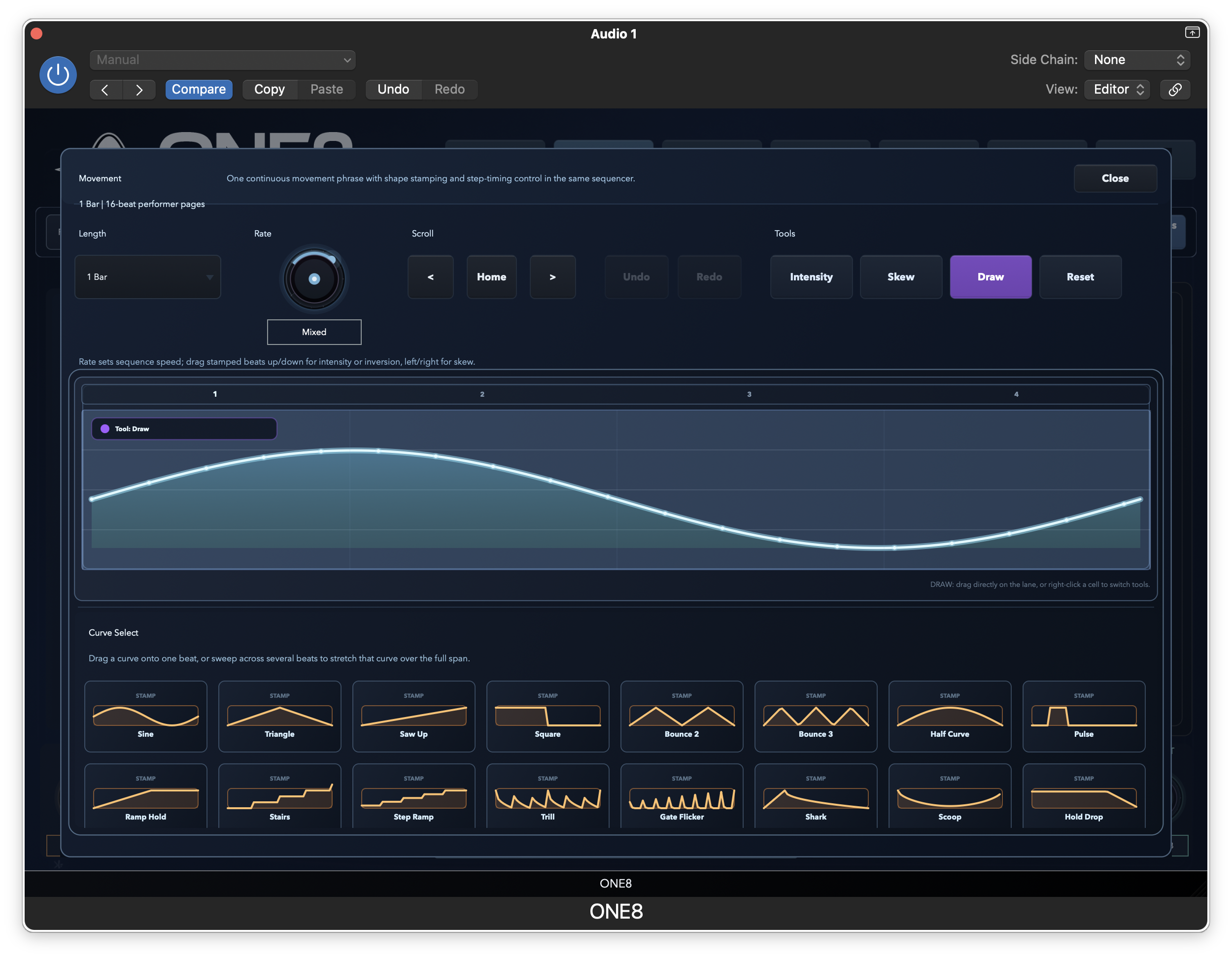The width and height of the screenshot is (1232, 959).
Task: Click the link chain icon
Action: (x=1175, y=90)
